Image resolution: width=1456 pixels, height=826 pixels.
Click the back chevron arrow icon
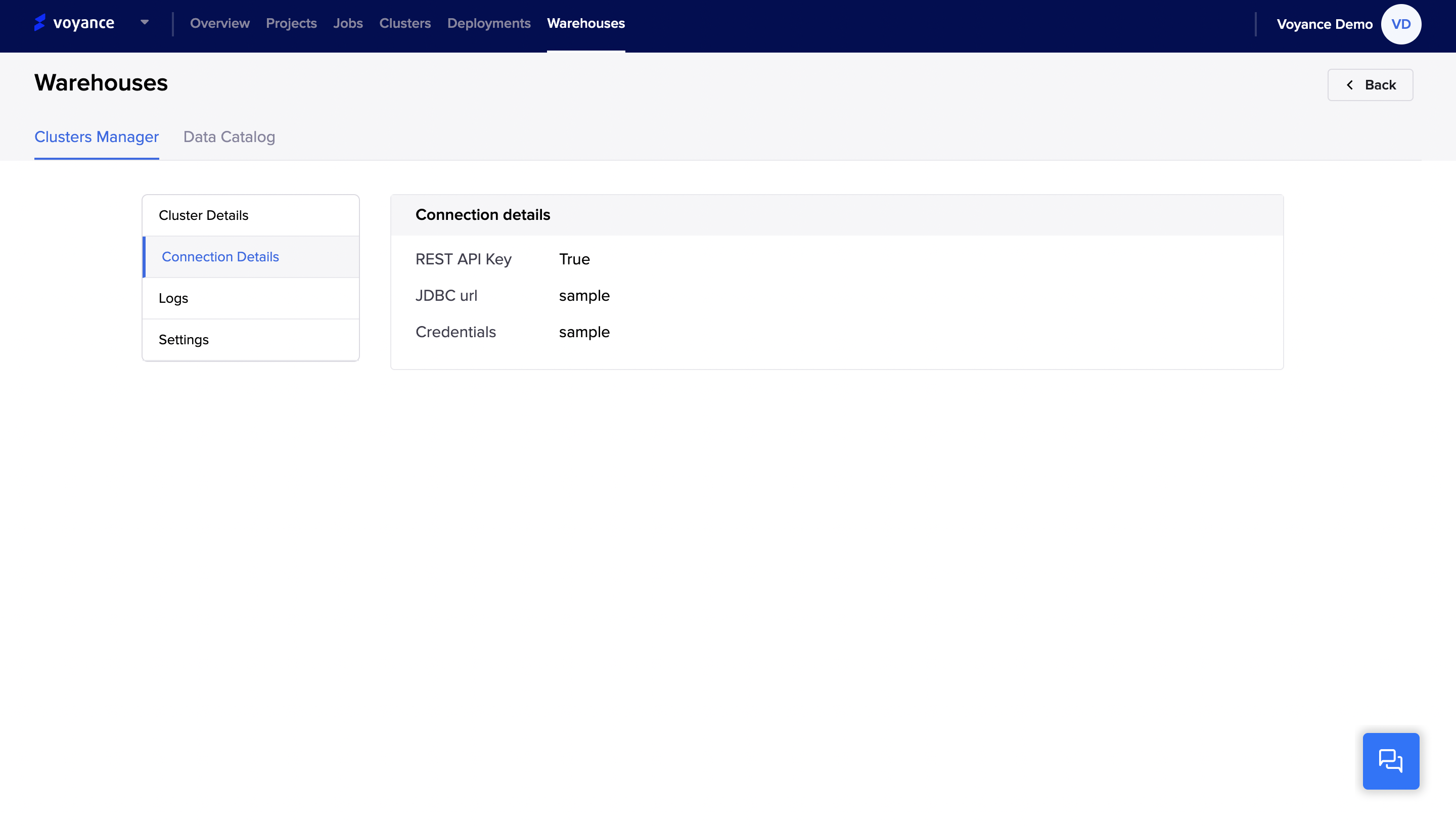click(x=1350, y=85)
